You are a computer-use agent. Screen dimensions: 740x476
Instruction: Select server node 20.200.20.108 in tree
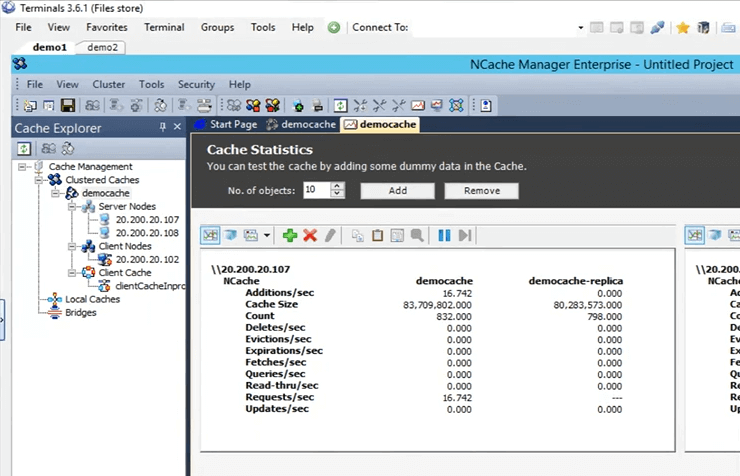pos(147,233)
